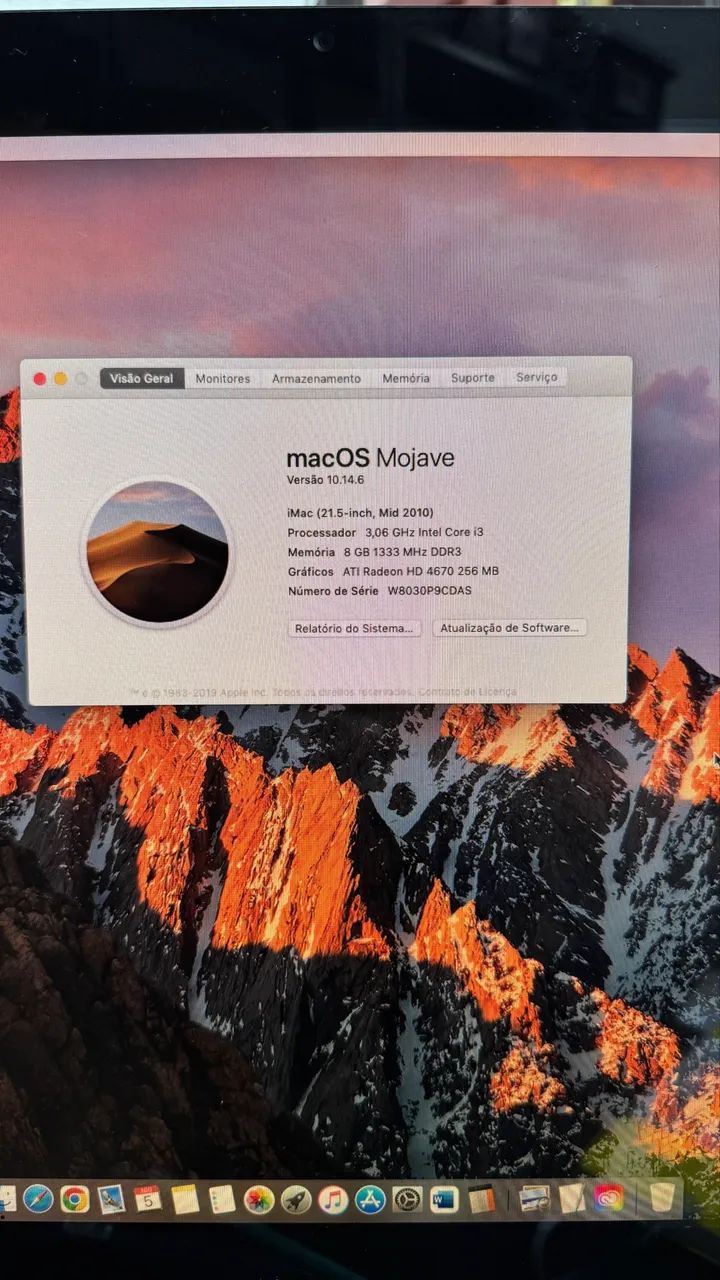Screen dimensions: 720x1280
Task: Open the Memória tab
Action: click(406, 378)
